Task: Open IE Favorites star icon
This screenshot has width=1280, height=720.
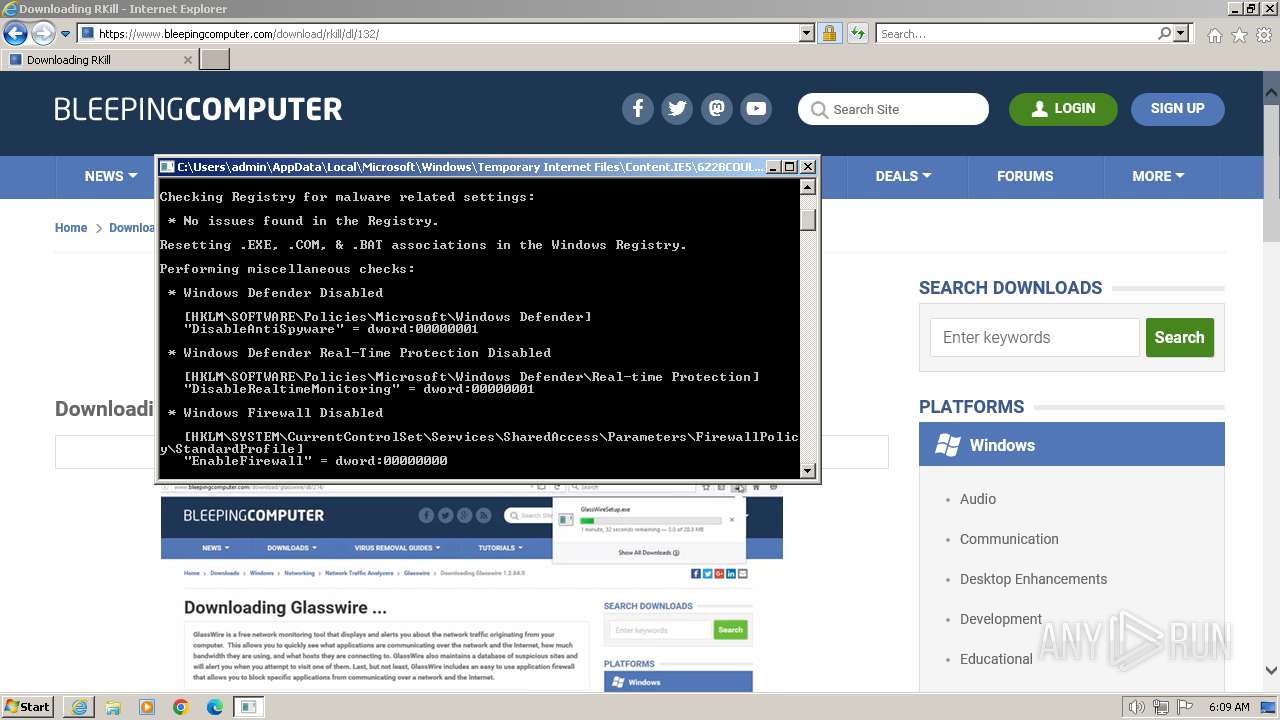Action: pyautogui.click(x=1239, y=35)
